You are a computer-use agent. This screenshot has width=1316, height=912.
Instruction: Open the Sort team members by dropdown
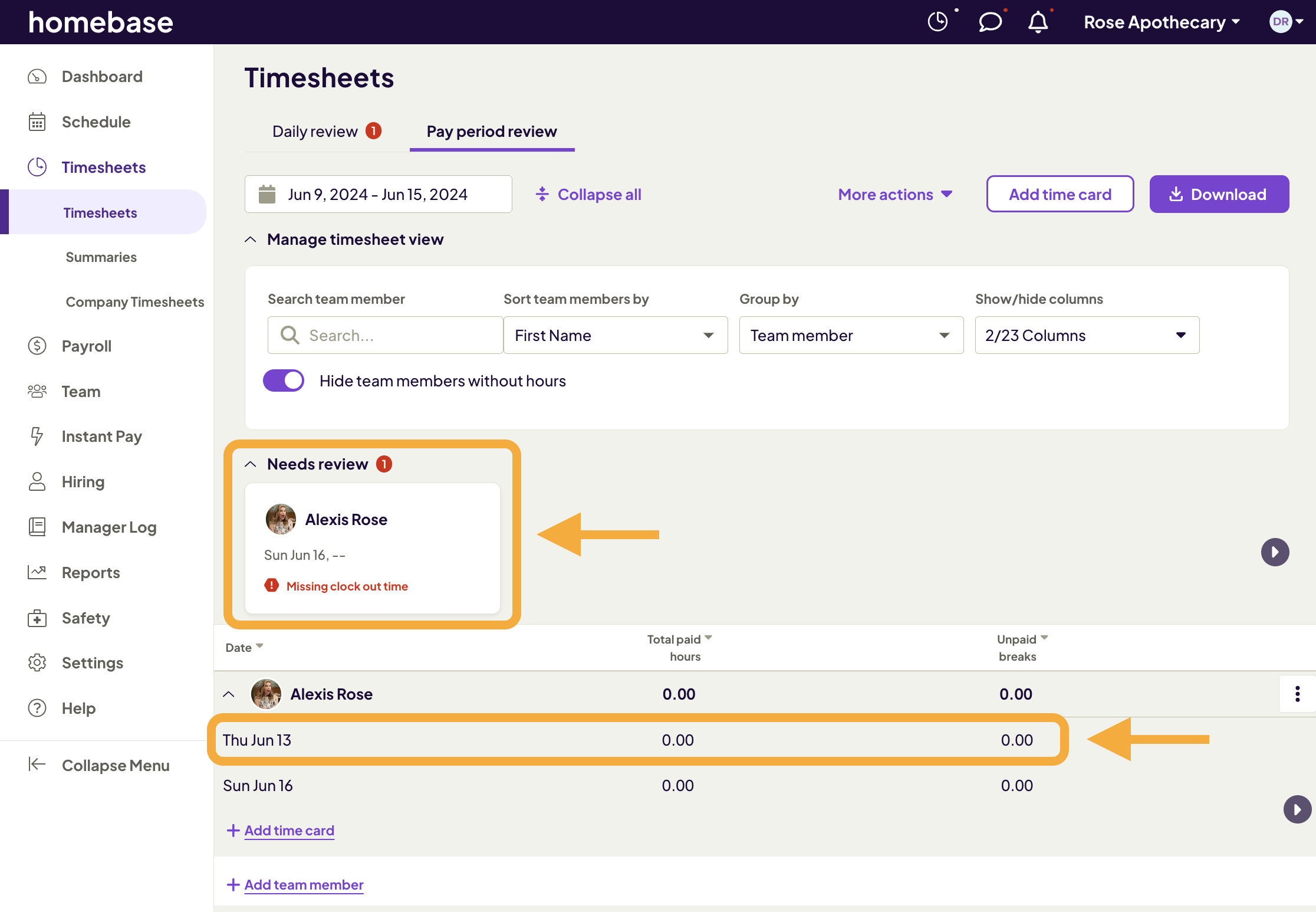tap(615, 335)
